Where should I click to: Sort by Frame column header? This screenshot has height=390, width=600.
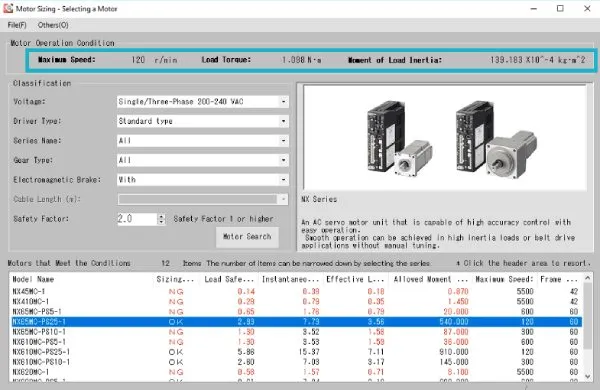coord(559,279)
